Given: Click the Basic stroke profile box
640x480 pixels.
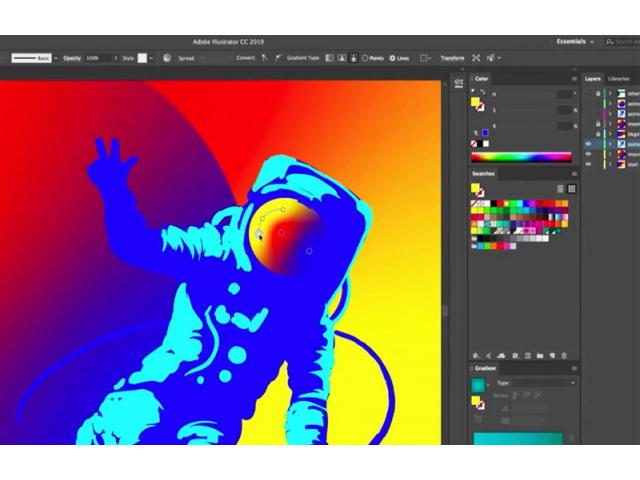Looking at the screenshot, I should (31, 58).
